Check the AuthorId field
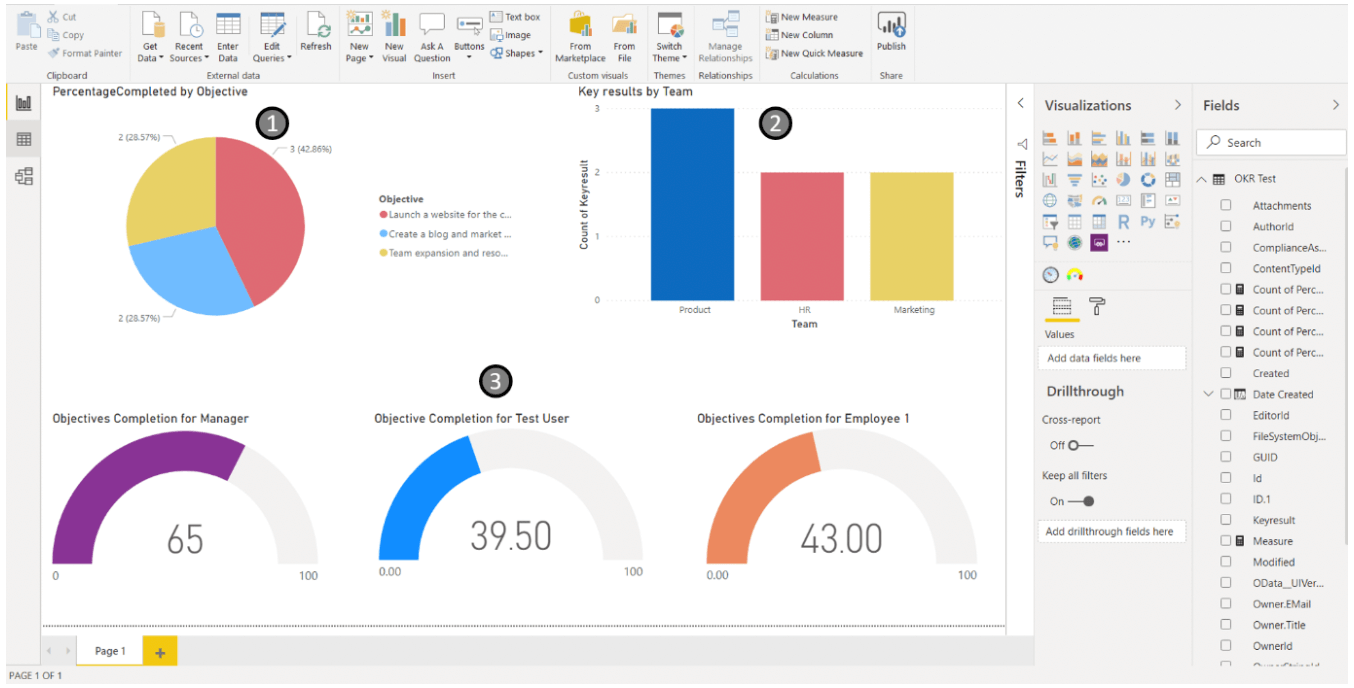The width and height of the screenshot is (1354, 688). [x=1225, y=226]
